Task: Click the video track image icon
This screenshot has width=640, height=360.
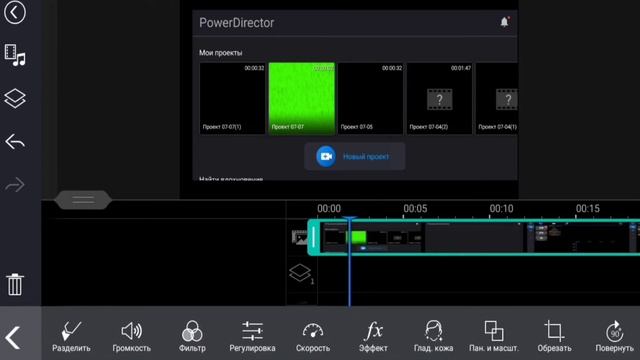Action: (x=300, y=237)
